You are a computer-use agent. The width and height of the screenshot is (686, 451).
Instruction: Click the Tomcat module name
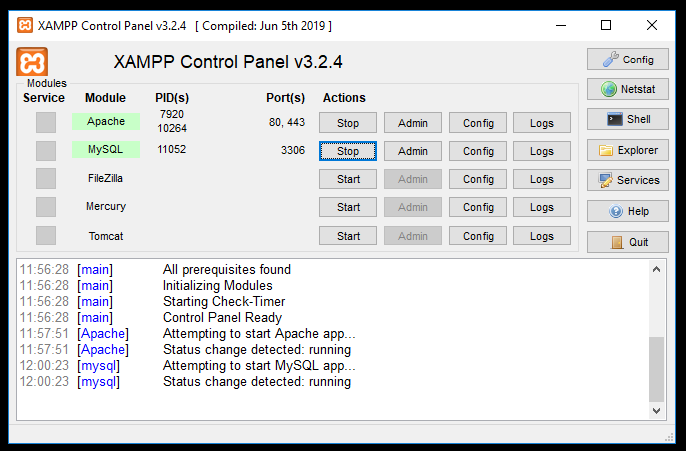pyautogui.click(x=106, y=236)
